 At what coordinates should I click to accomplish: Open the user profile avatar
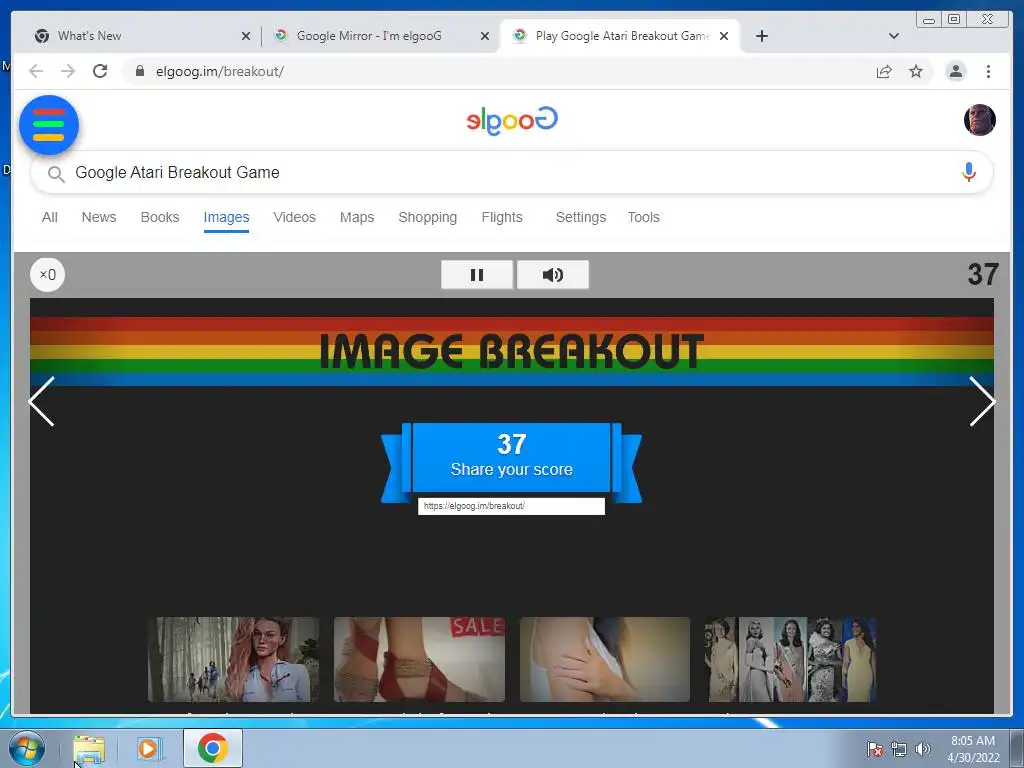click(980, 120)
